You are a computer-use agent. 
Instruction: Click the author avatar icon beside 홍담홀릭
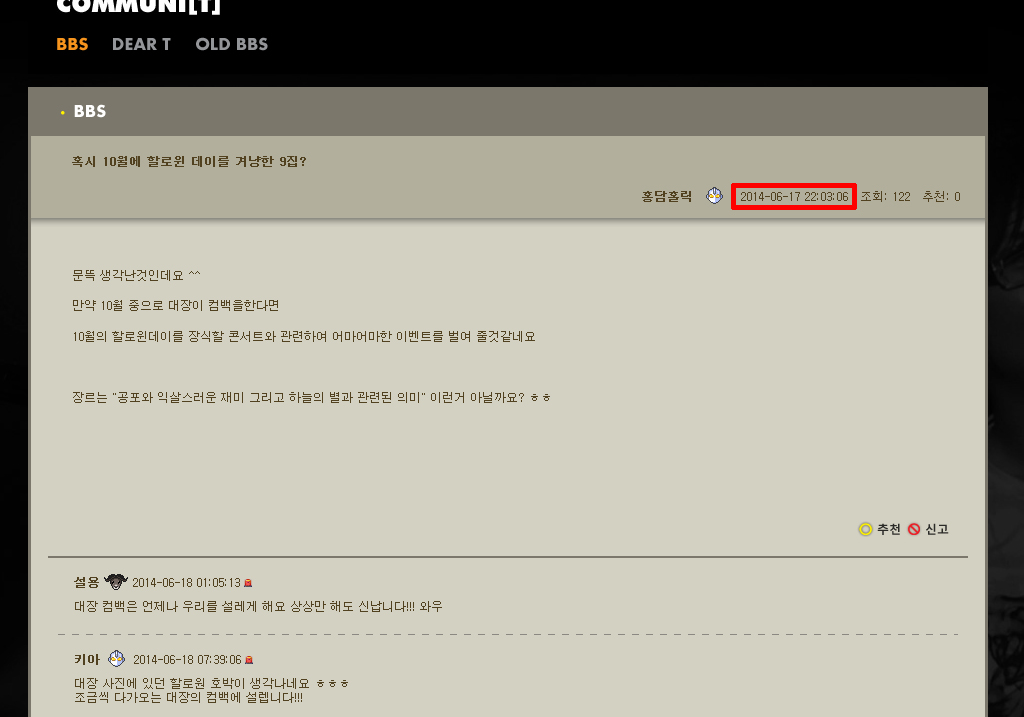tap(714, 195)
